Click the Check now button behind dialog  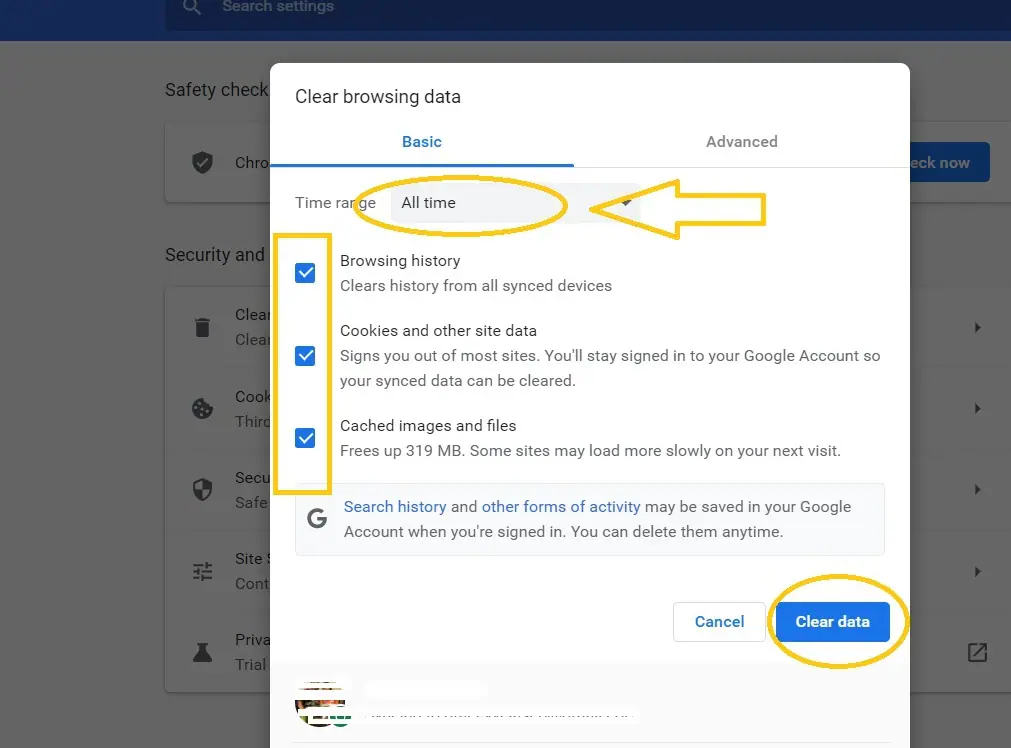tap(949, 162)
